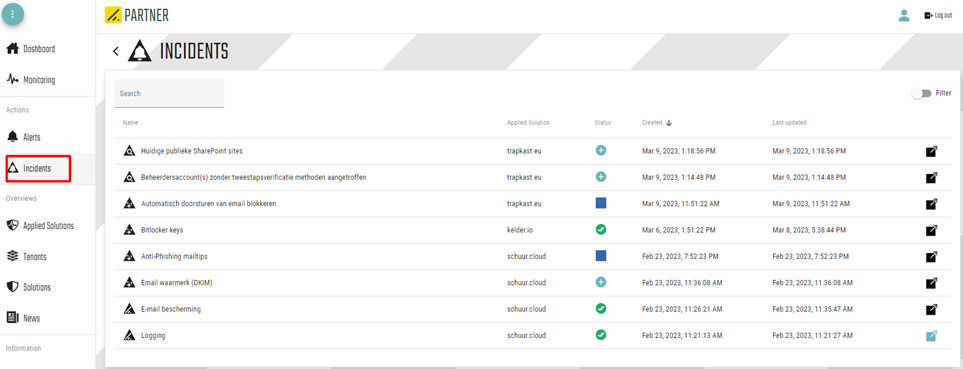Click Last updated Mar 8, 2023, 5:38:44 PM
Image resolution: width=963 pixels, height=369 pixels.
coord(809,230)
